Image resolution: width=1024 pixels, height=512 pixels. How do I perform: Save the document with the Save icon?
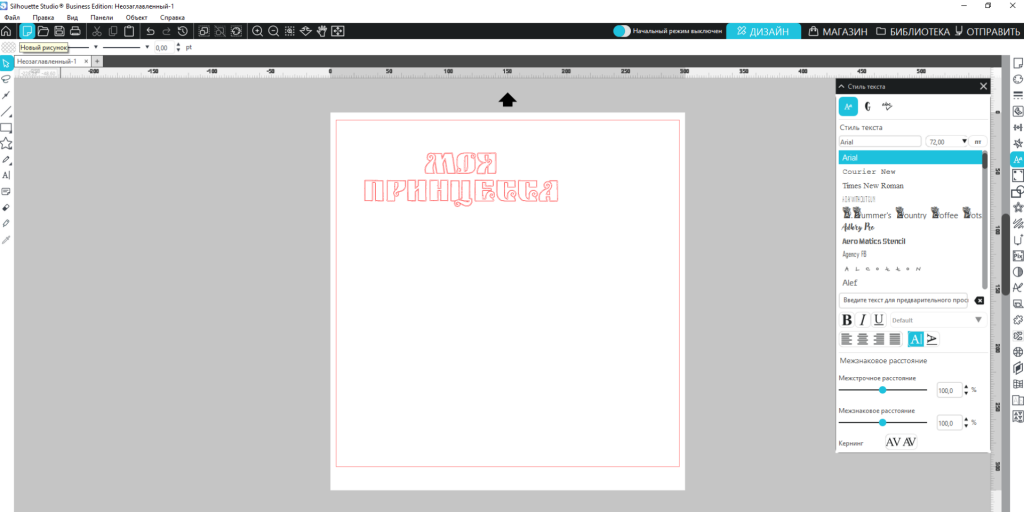click(x=59, y=31)
